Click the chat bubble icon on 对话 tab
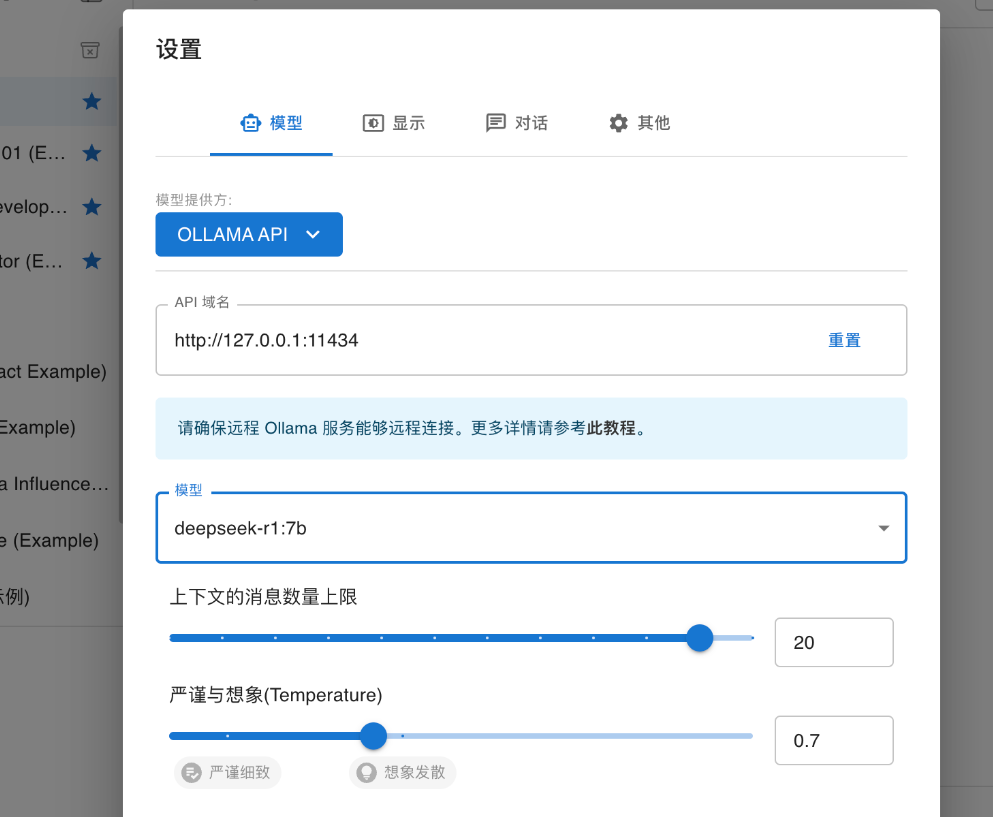This screenshot has height=817, width=993. [496, 123]
